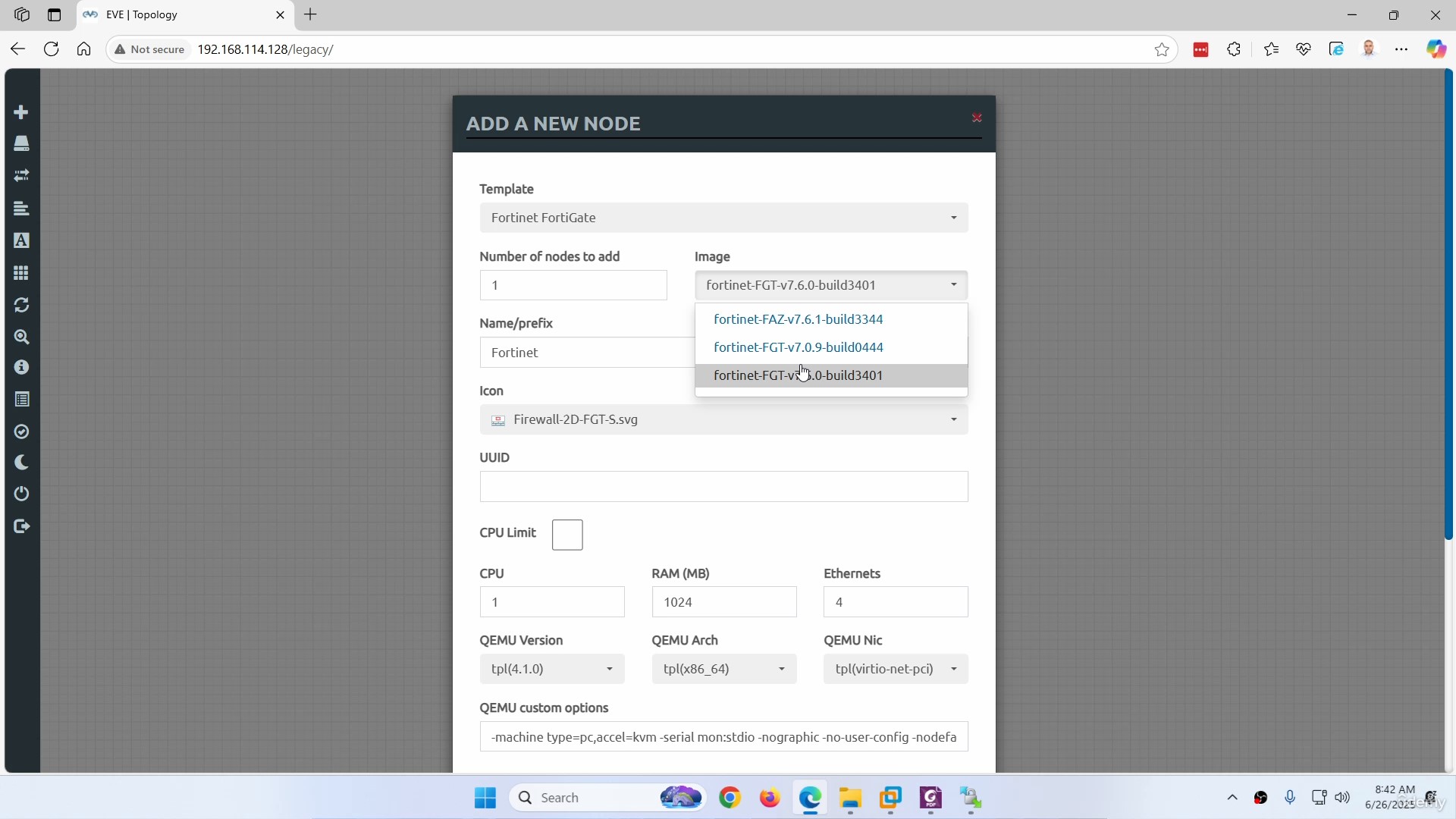Image resolution: width=1456 pixels, height=819 pixels.
Task: Select fortinet-FGT-v7.0.9-build0444 image option
Action: pos(831,347)
